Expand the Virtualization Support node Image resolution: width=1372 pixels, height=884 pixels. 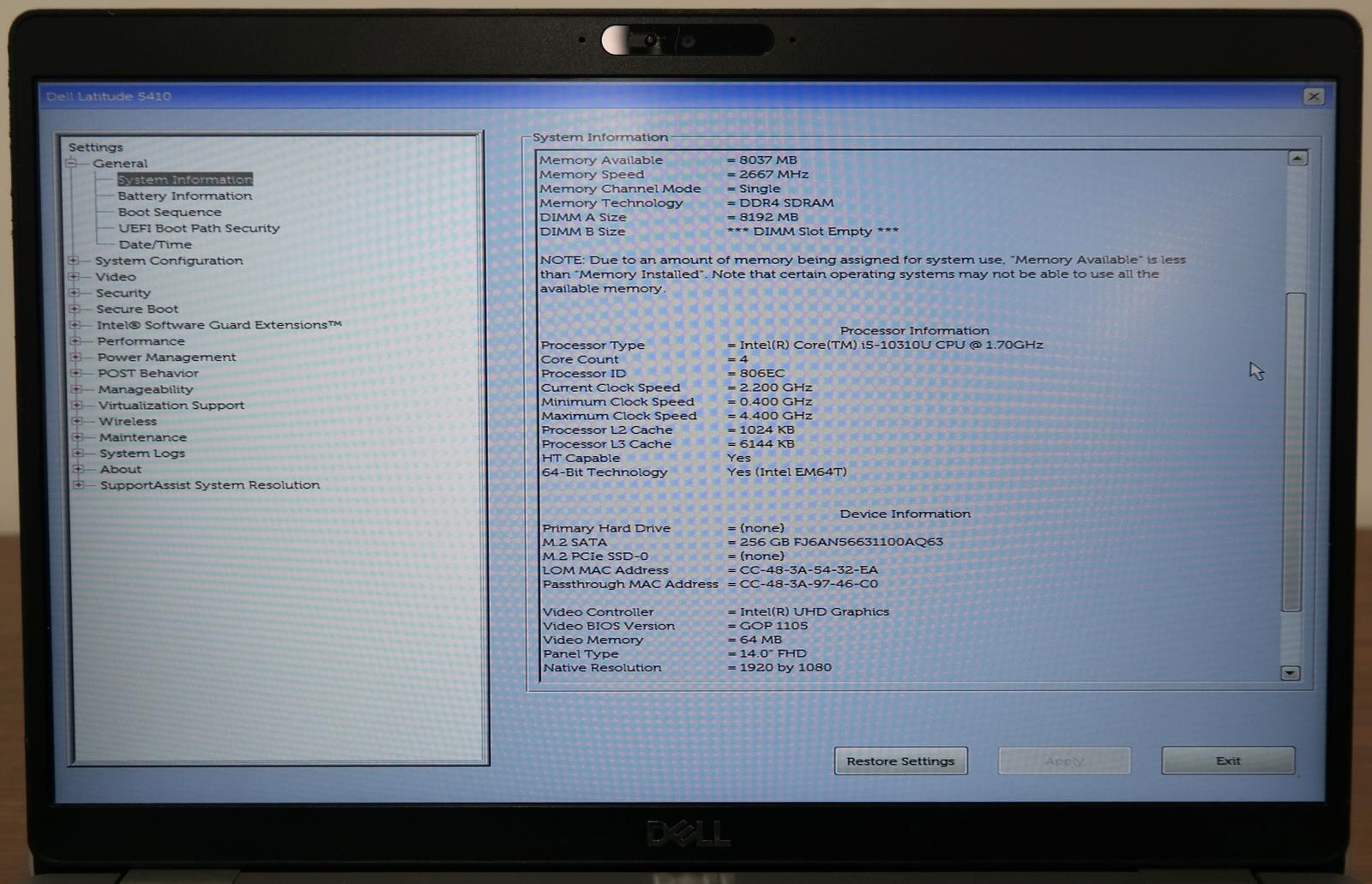tap(76, 405)
